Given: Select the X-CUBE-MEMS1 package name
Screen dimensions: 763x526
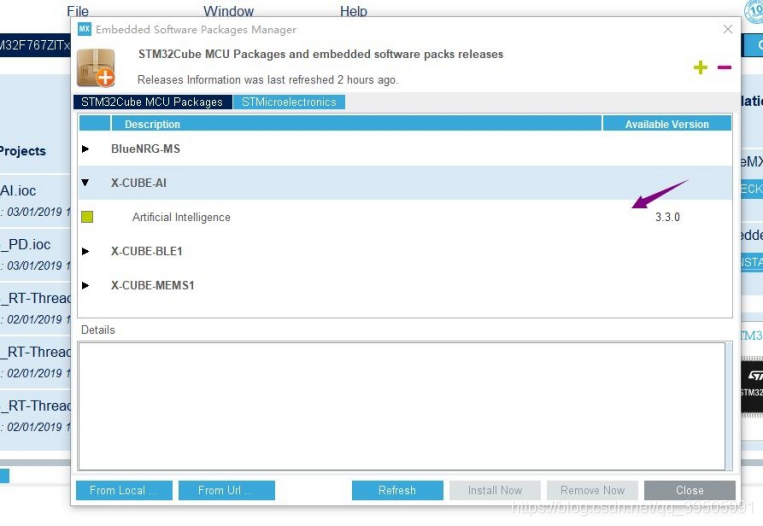Looking at the screenshot, I should click(152, 285).
